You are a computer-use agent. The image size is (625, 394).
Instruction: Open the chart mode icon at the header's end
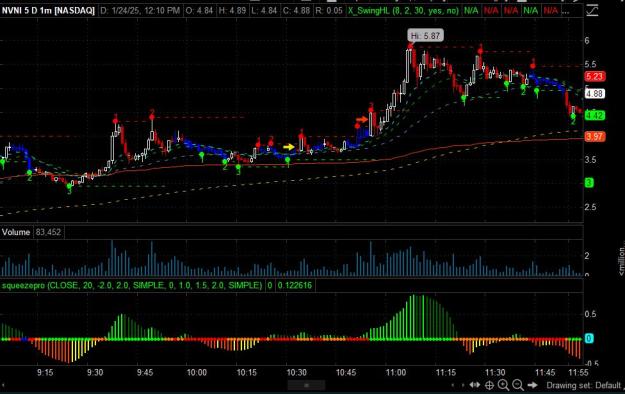tap(592, 11)
